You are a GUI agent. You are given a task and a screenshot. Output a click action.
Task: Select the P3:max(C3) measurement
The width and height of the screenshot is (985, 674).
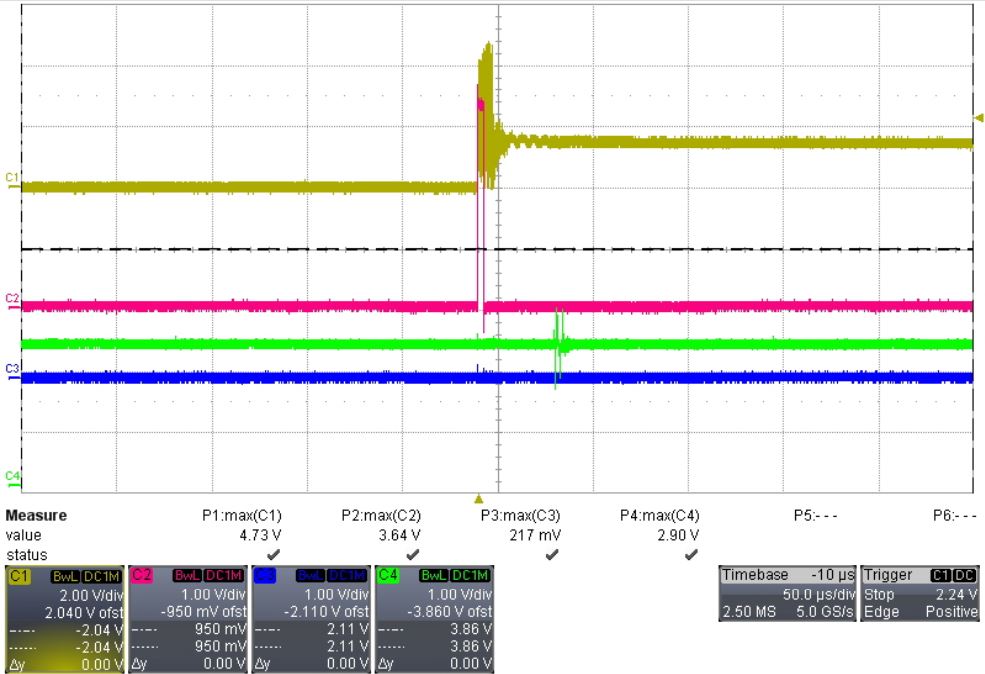coord(520,516)
